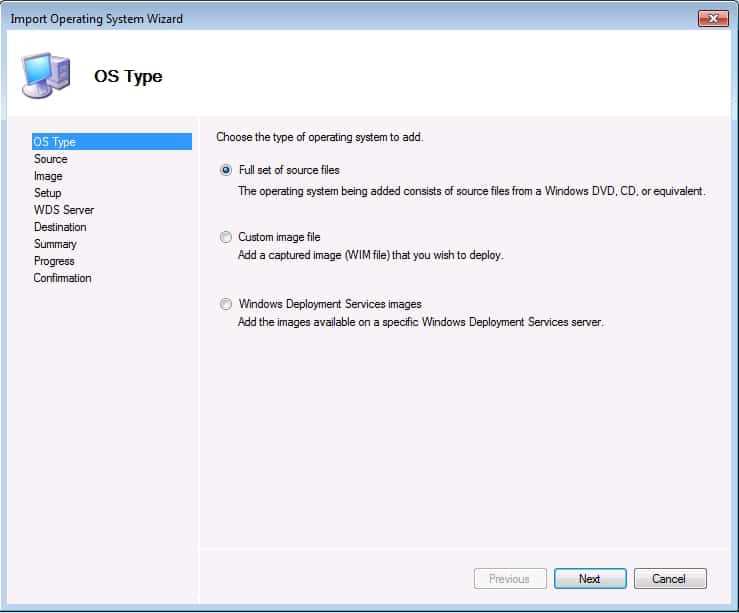Click the description mentioning Windows DVD, CD
The height and width of the screenshot is (613, 739).
(x=472, y=191)
